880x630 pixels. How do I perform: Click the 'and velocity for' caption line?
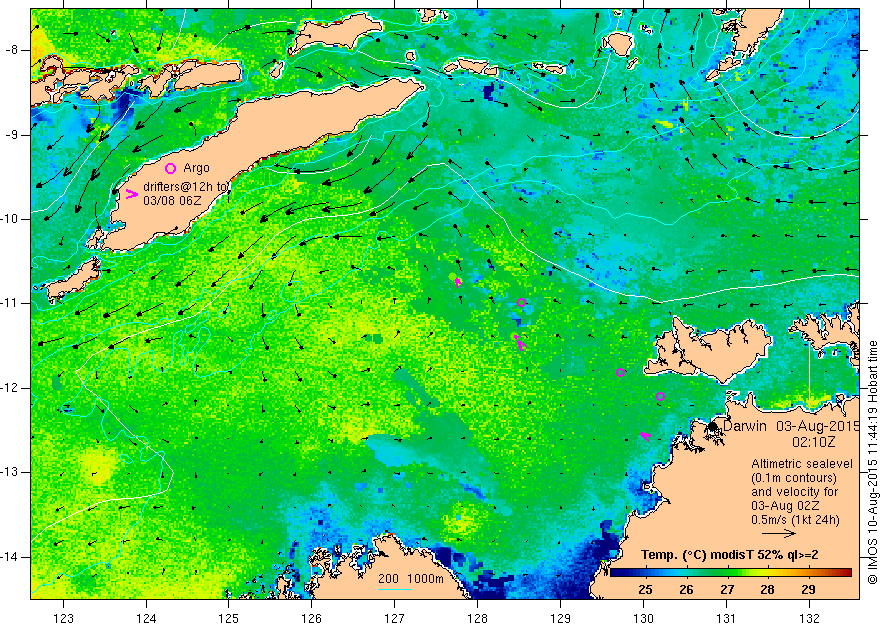pos(795,492)
